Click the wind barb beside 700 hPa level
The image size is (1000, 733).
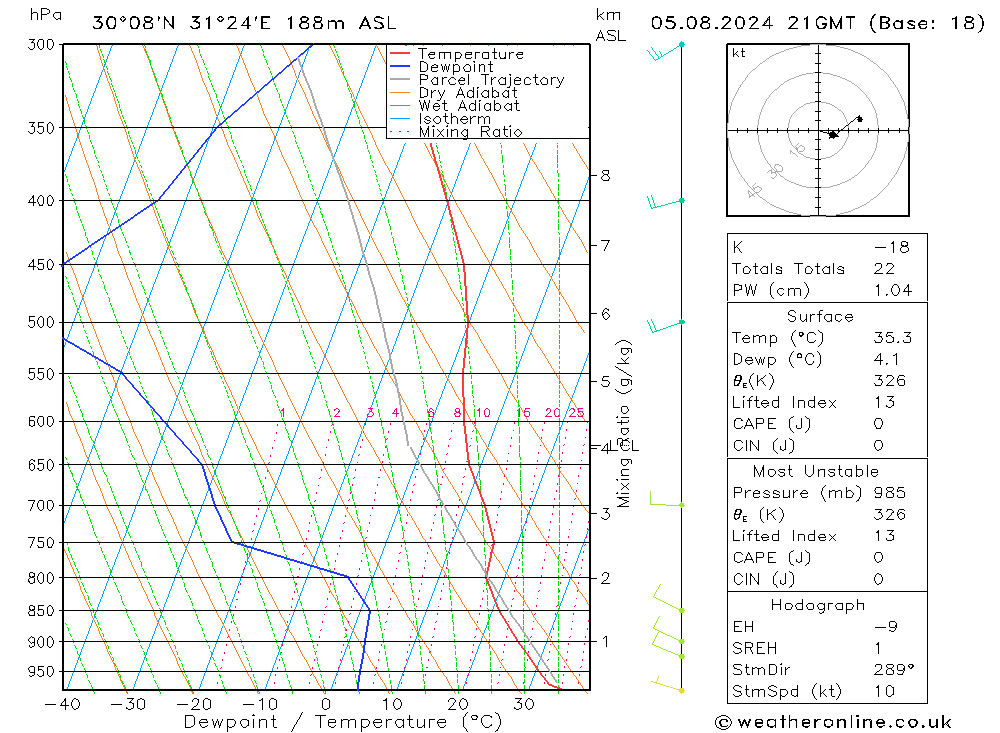pyautogui.click(x=666, y=499)
